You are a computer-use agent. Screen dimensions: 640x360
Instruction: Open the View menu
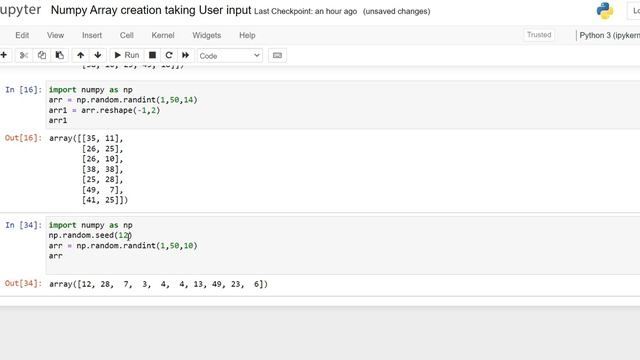click(x=56, y=36)
